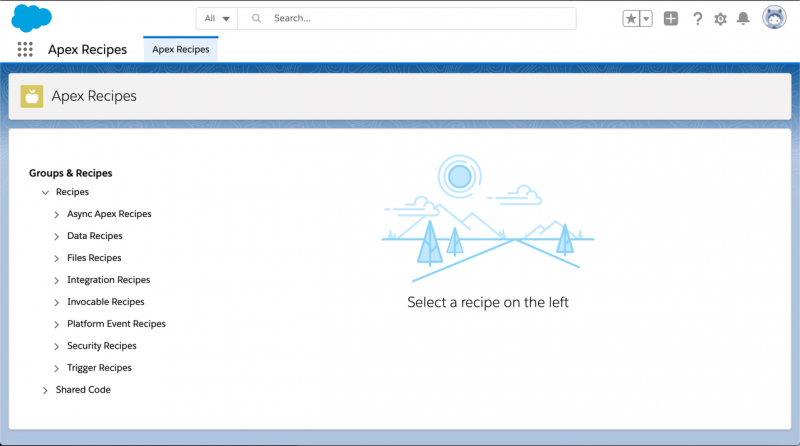
Task: Select Data Recipes label
Action: click(x=95, y=236)
